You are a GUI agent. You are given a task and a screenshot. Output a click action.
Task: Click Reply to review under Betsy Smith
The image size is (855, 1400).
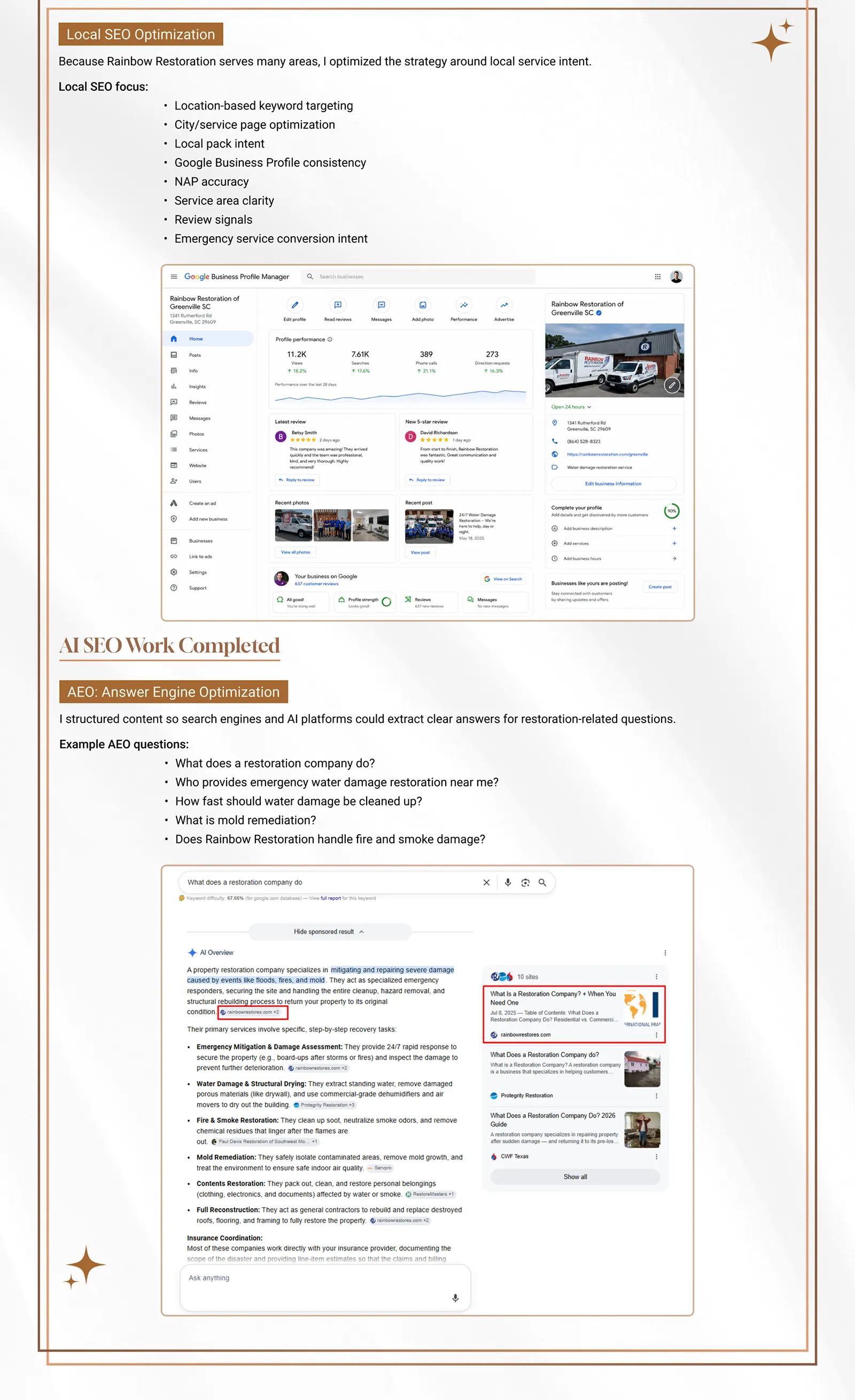click(296, 480)
